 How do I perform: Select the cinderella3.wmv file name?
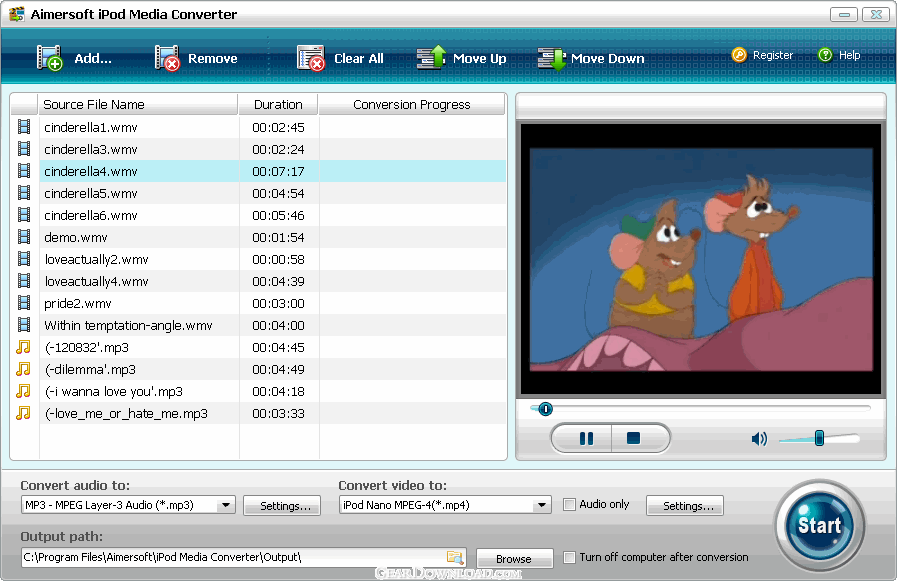click(91, 149)
